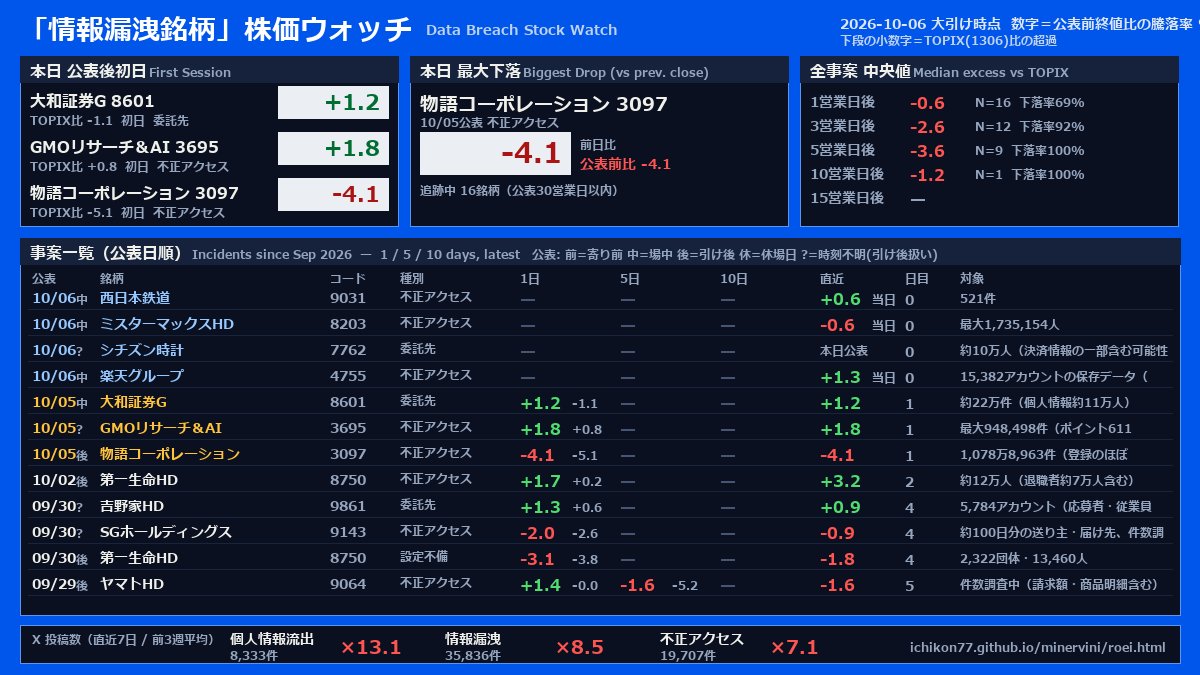Click the 全事案 中央値 panel heading
The image size is (1200, 675).
coord(859,71)
